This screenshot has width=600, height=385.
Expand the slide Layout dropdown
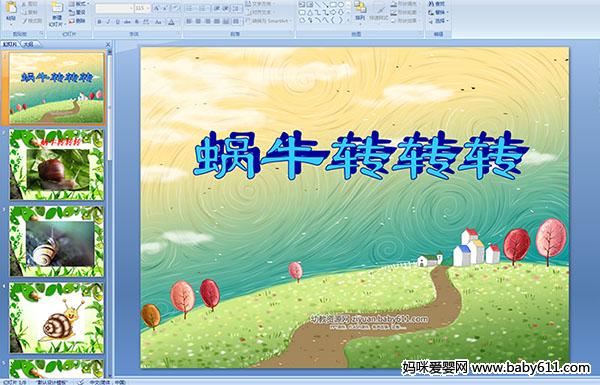pyautogui.click(x=79, y=4)
